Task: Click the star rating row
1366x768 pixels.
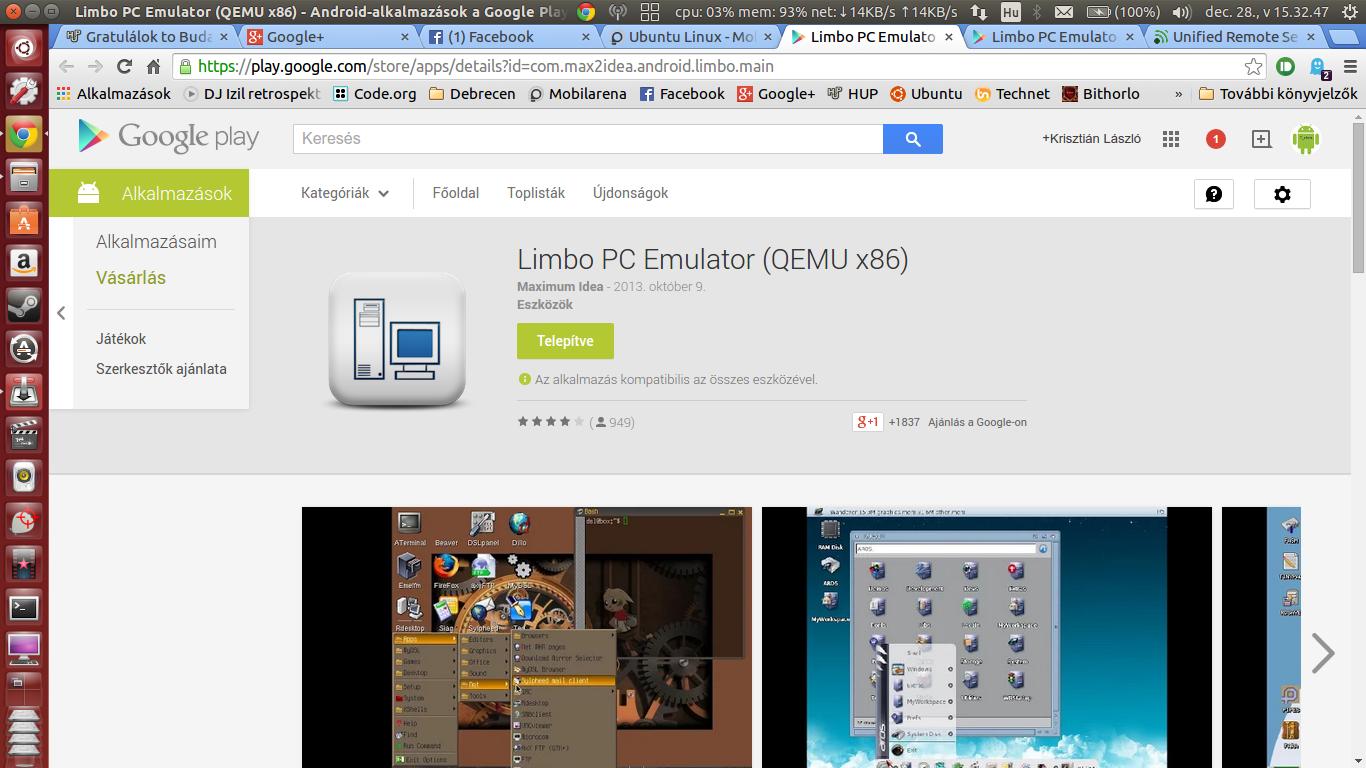Action: click(550, 422)
